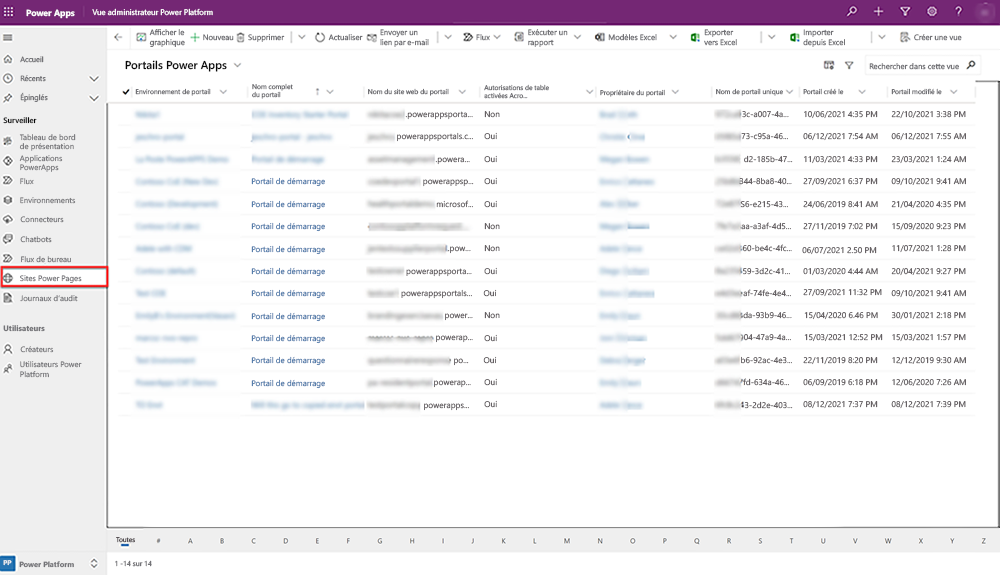Viewport: 1000px width, 575px height.
Task: Open the Portail créé le column menu
Action: coord(862,92)
